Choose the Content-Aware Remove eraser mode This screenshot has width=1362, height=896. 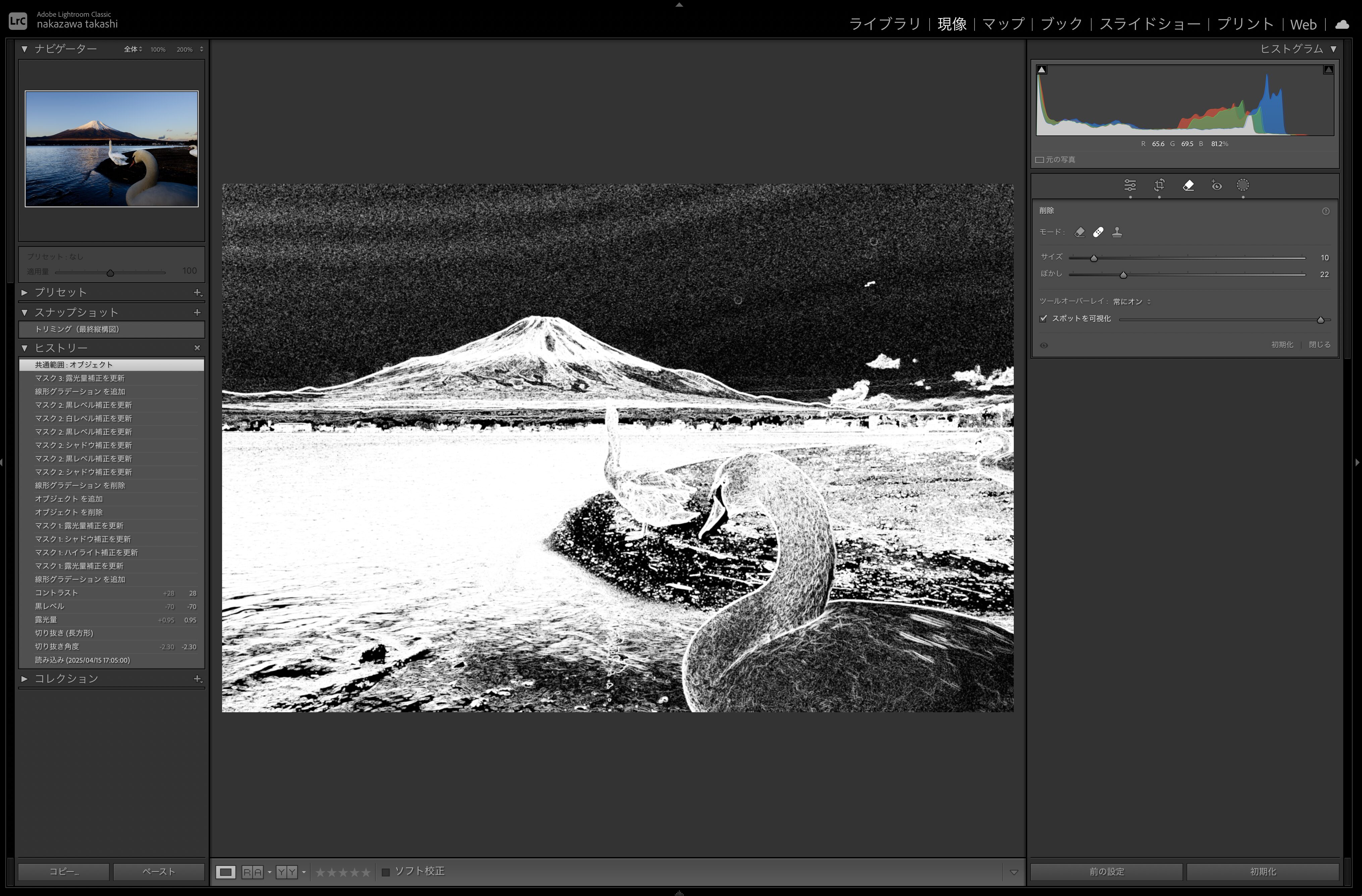click(1080, 232)
